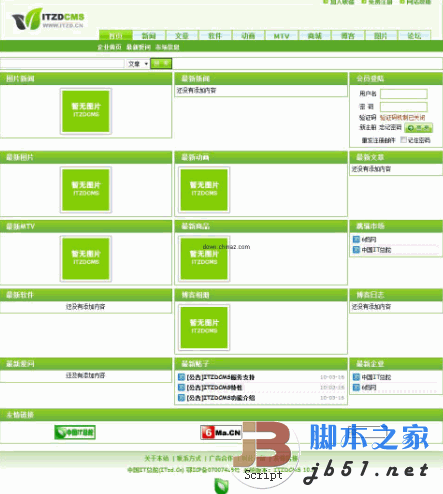Open placeholder image under 最新MTV
The height and width of the screenshot is (494, 443).
[x=86, y=259]
